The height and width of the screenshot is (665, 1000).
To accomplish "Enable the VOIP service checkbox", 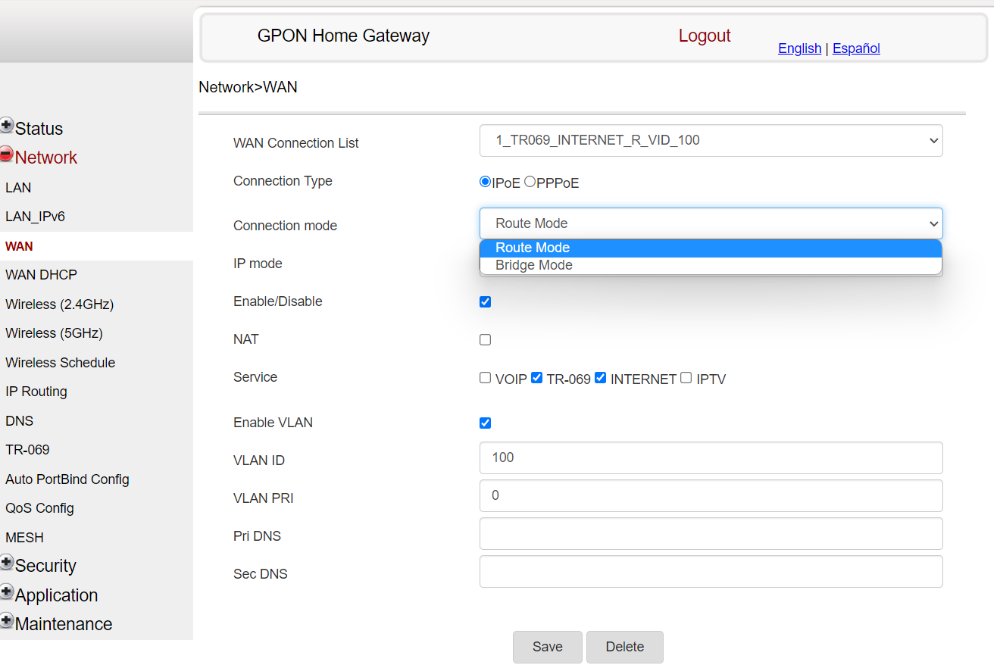I will pyautogui.click(x=485, y=378).
